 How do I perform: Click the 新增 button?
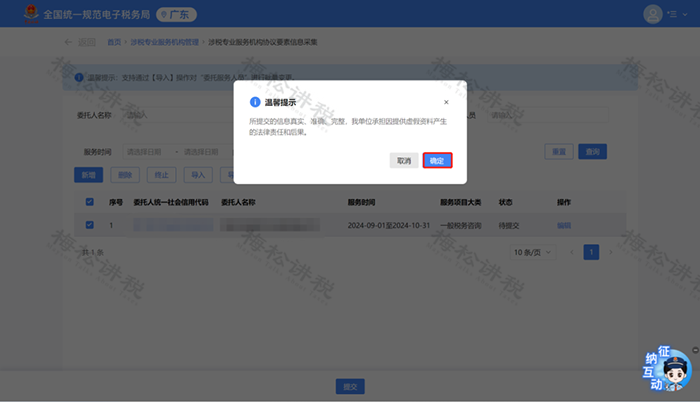(88, 175)
